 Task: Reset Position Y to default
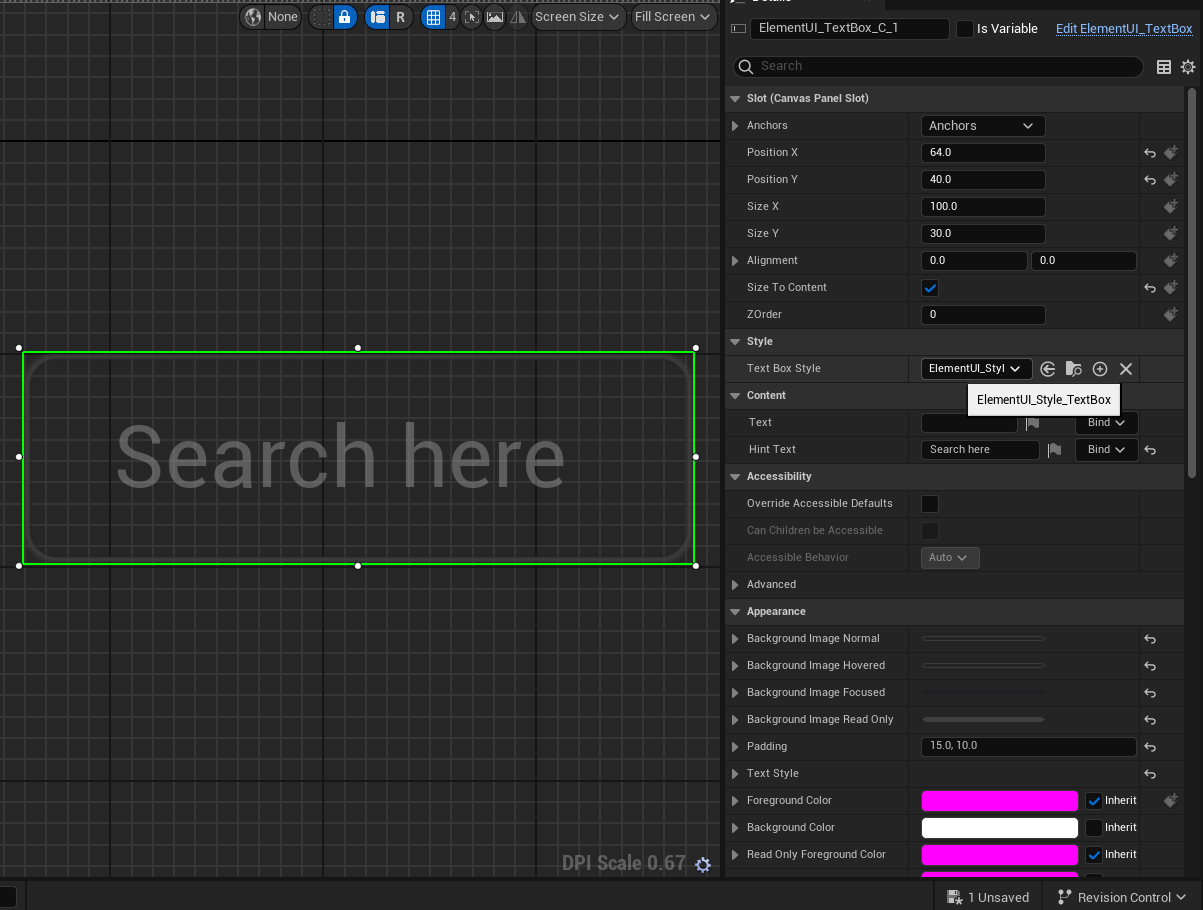(x=1150, y=180)
